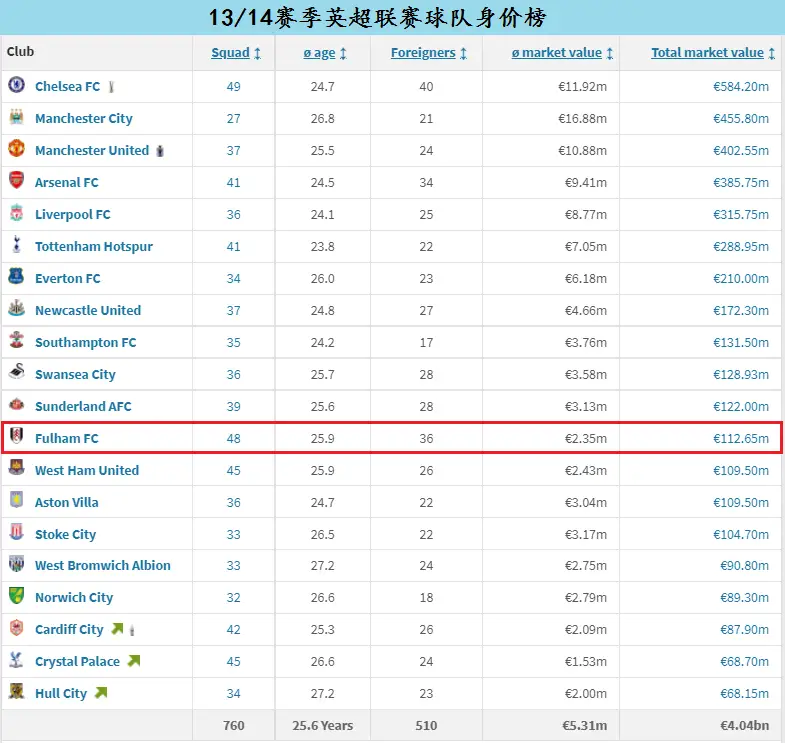Viewport: 785px width, 743px height.
Task: Open the Liverpool FC club link
Action: tap(73, 215)
